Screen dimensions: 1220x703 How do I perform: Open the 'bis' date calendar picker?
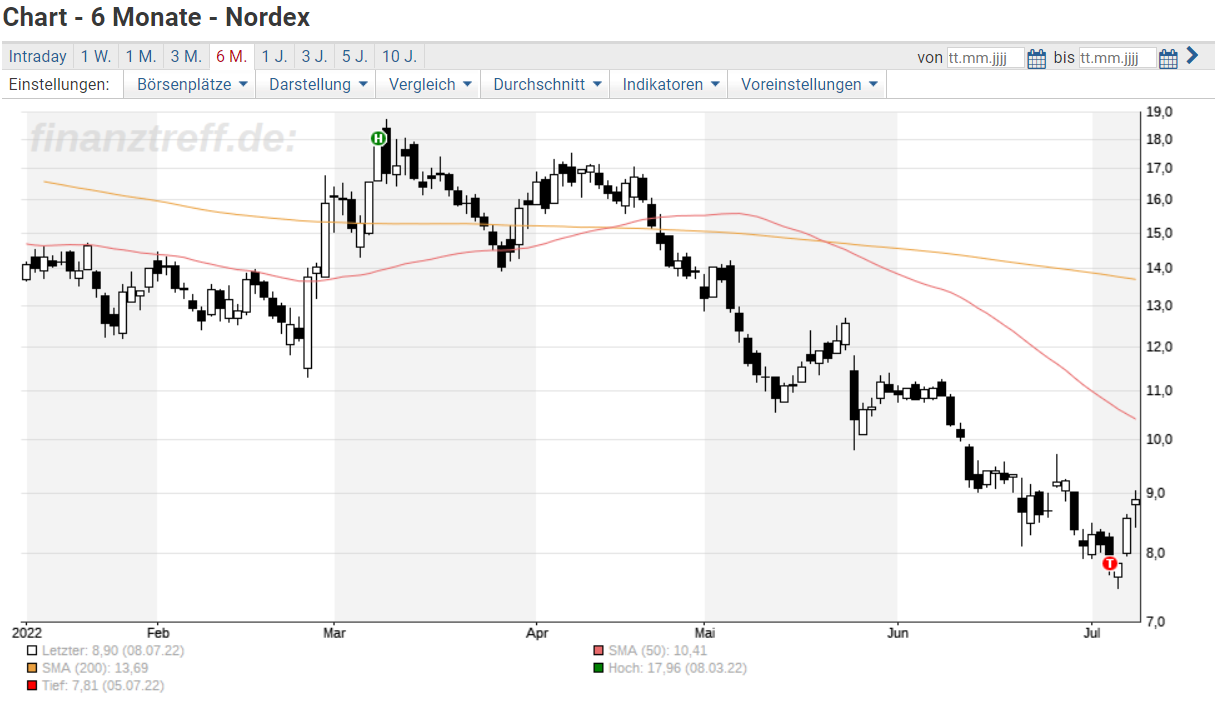tap(1168, 58)
